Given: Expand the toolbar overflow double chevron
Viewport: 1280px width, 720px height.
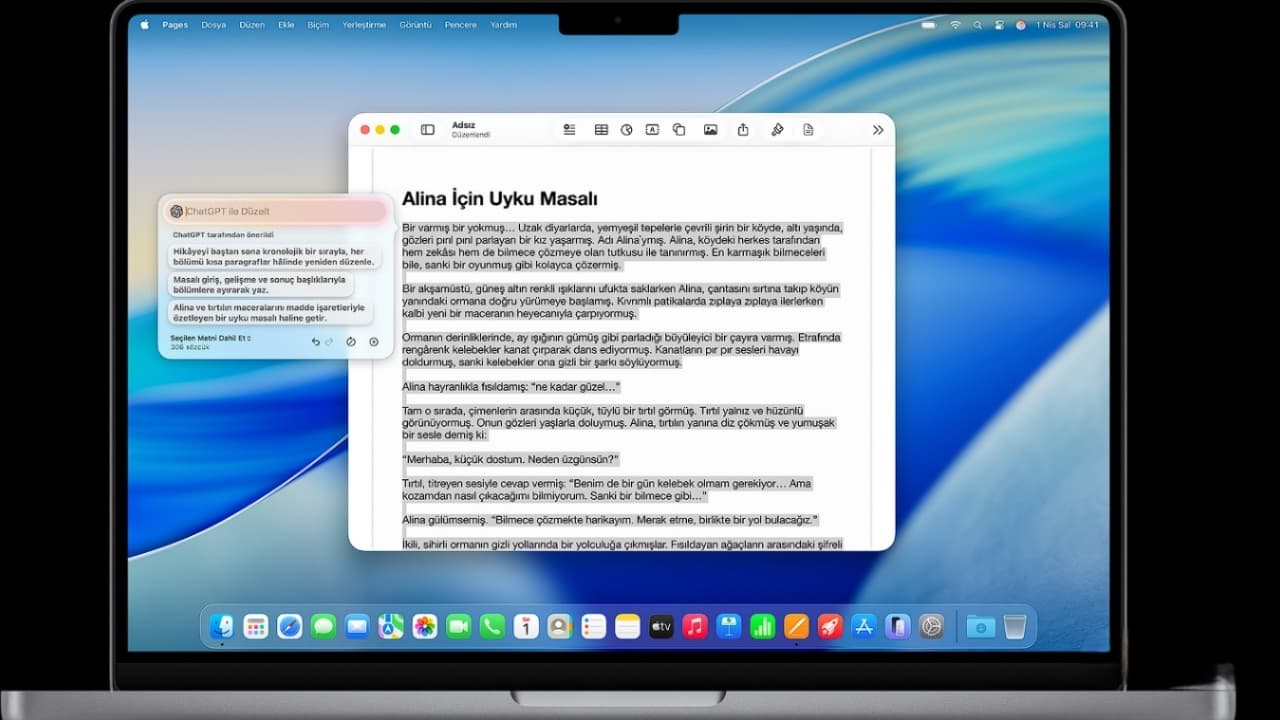Looking at the screenshot, I should (x=878, y=130).
